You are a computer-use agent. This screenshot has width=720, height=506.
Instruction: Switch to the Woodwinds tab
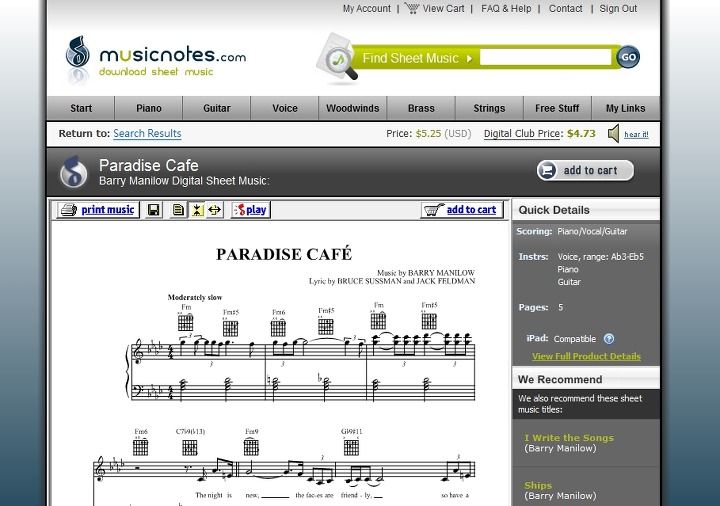click(x=353, y=108)
